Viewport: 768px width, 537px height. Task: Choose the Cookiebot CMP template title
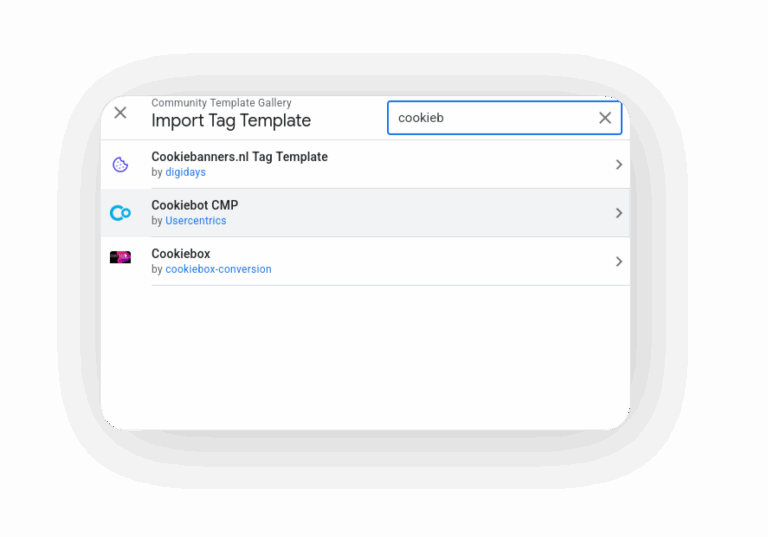point(194,205)
